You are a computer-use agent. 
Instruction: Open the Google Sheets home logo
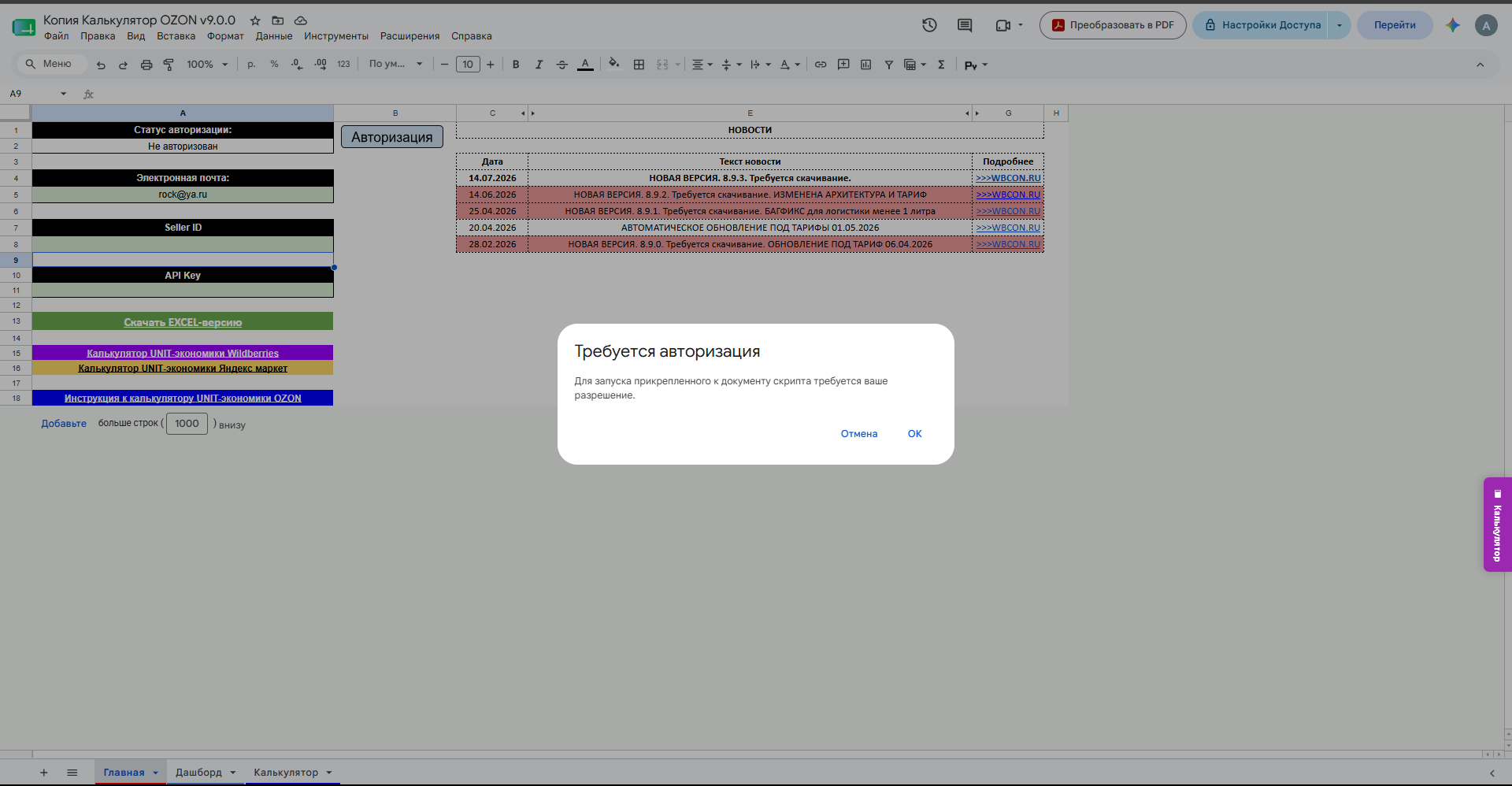pyautogui.click(x=24, y=28)
